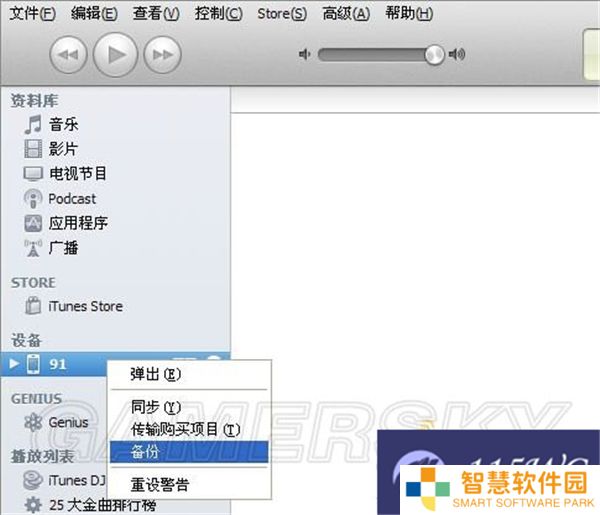
Task: Select 应用程序 apps icon
Action: click(33, 223)
